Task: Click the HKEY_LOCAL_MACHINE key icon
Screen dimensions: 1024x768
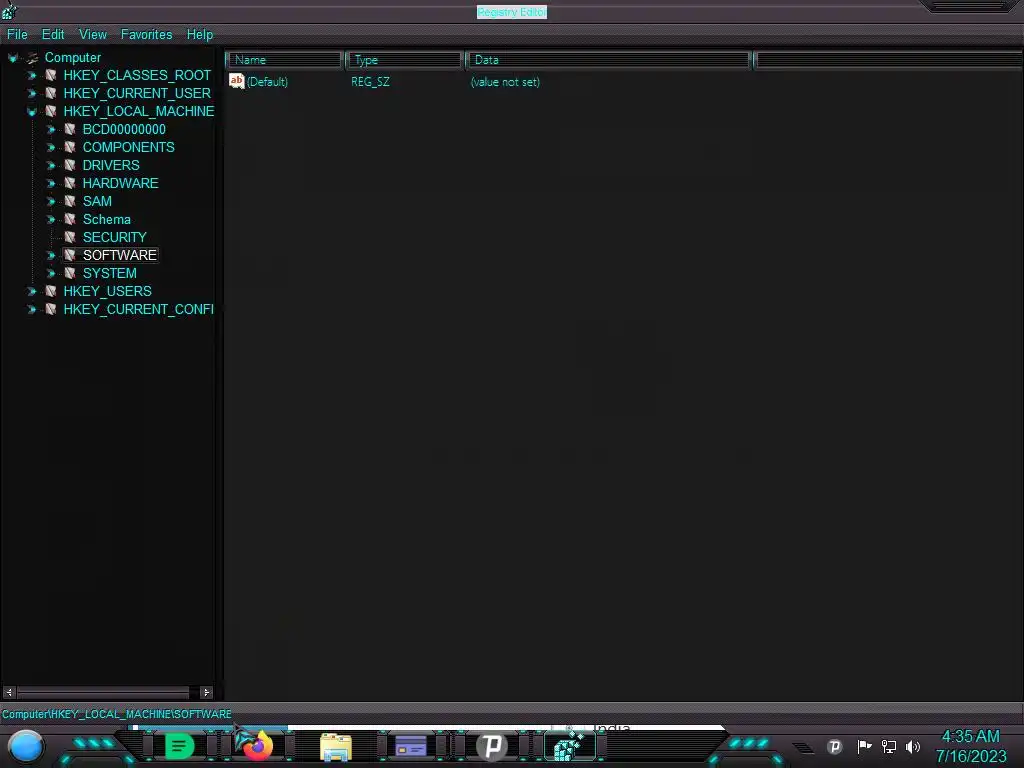Action: [51, 112]
